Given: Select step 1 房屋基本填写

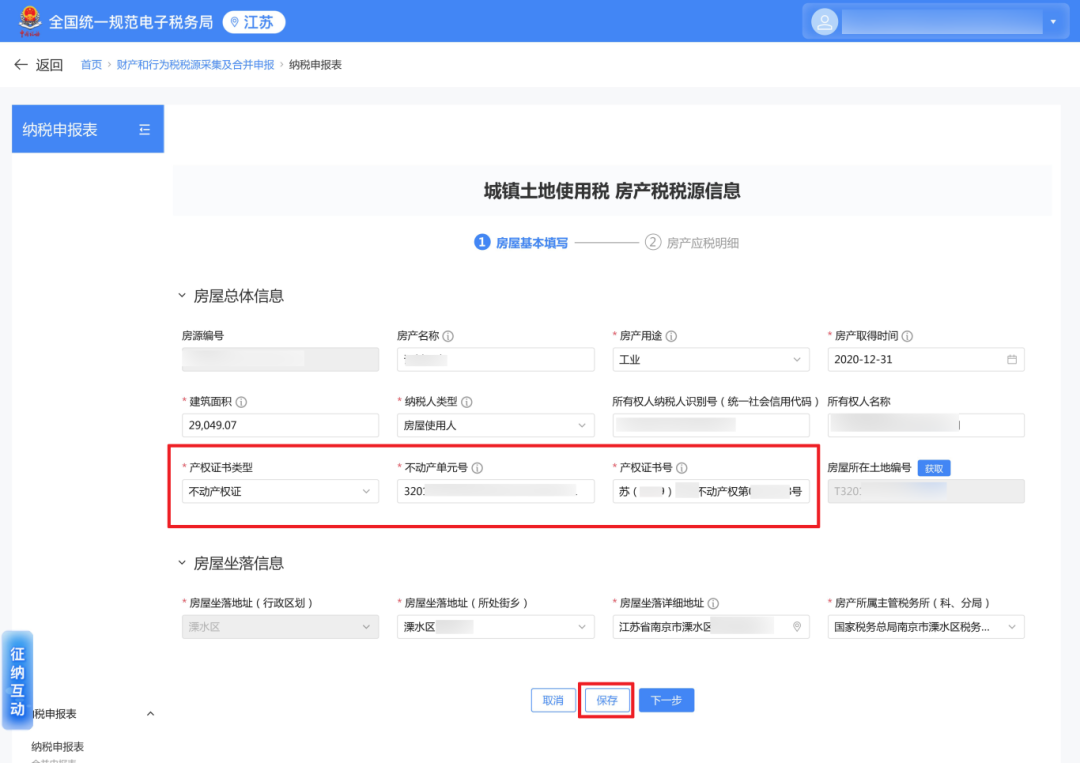Looking at the screenshot, I should pyautogui.click(x=521, y=242).
